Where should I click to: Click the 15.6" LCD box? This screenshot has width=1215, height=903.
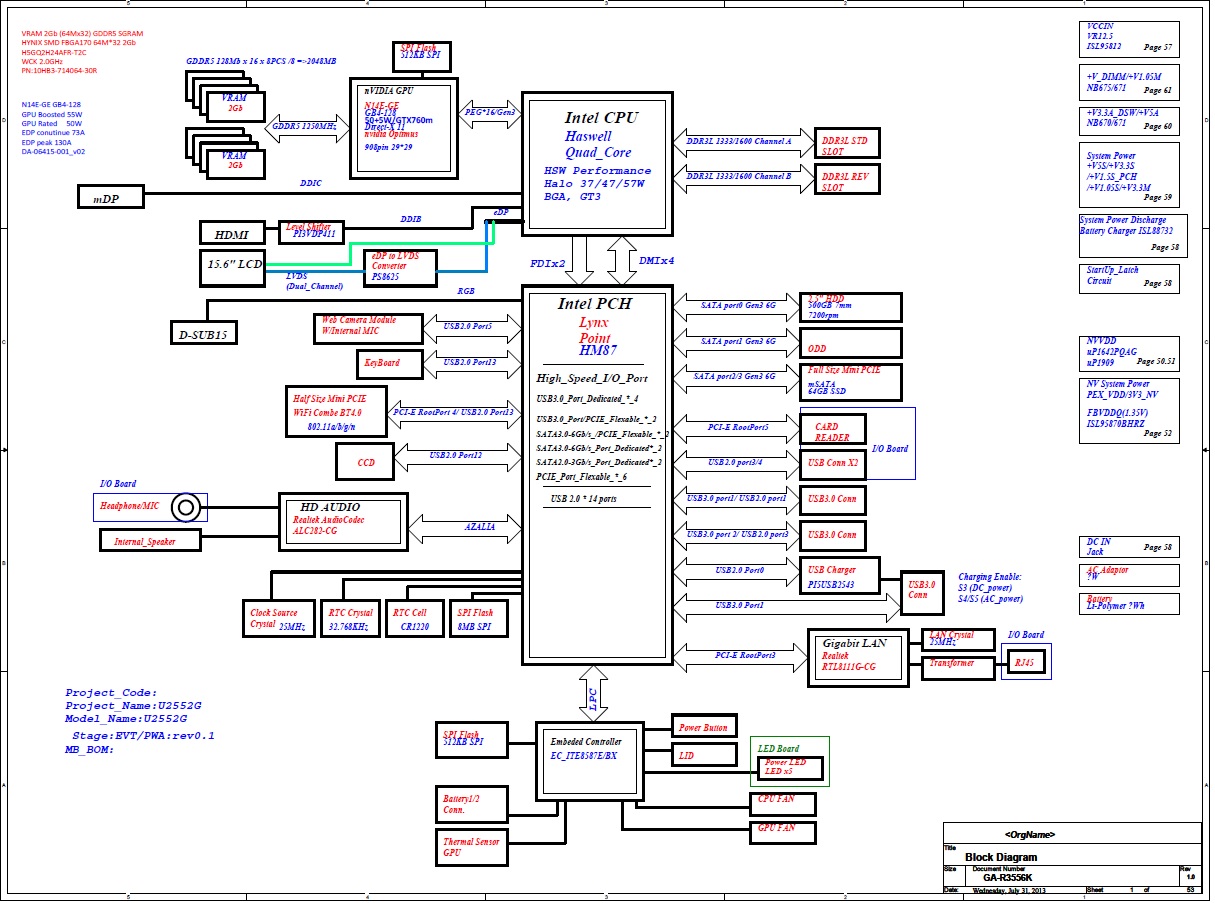tap(231, 268)
